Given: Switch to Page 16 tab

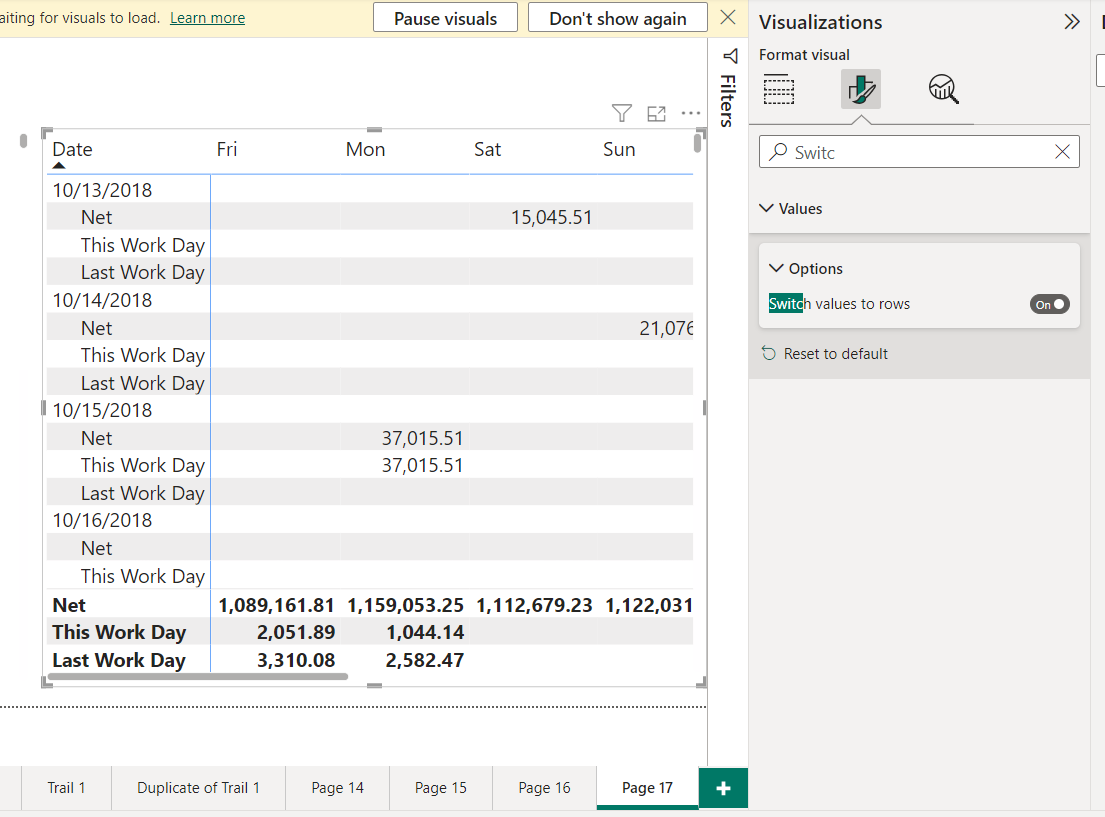Looking at the screenshot, I should 544,787.
